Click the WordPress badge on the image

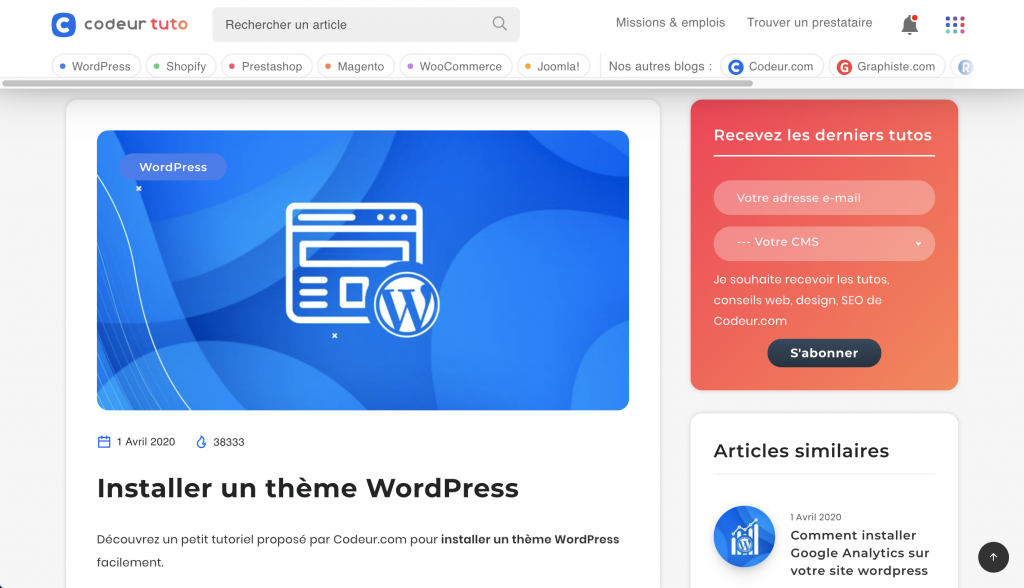pyautogui.click(x=173, y=167)
